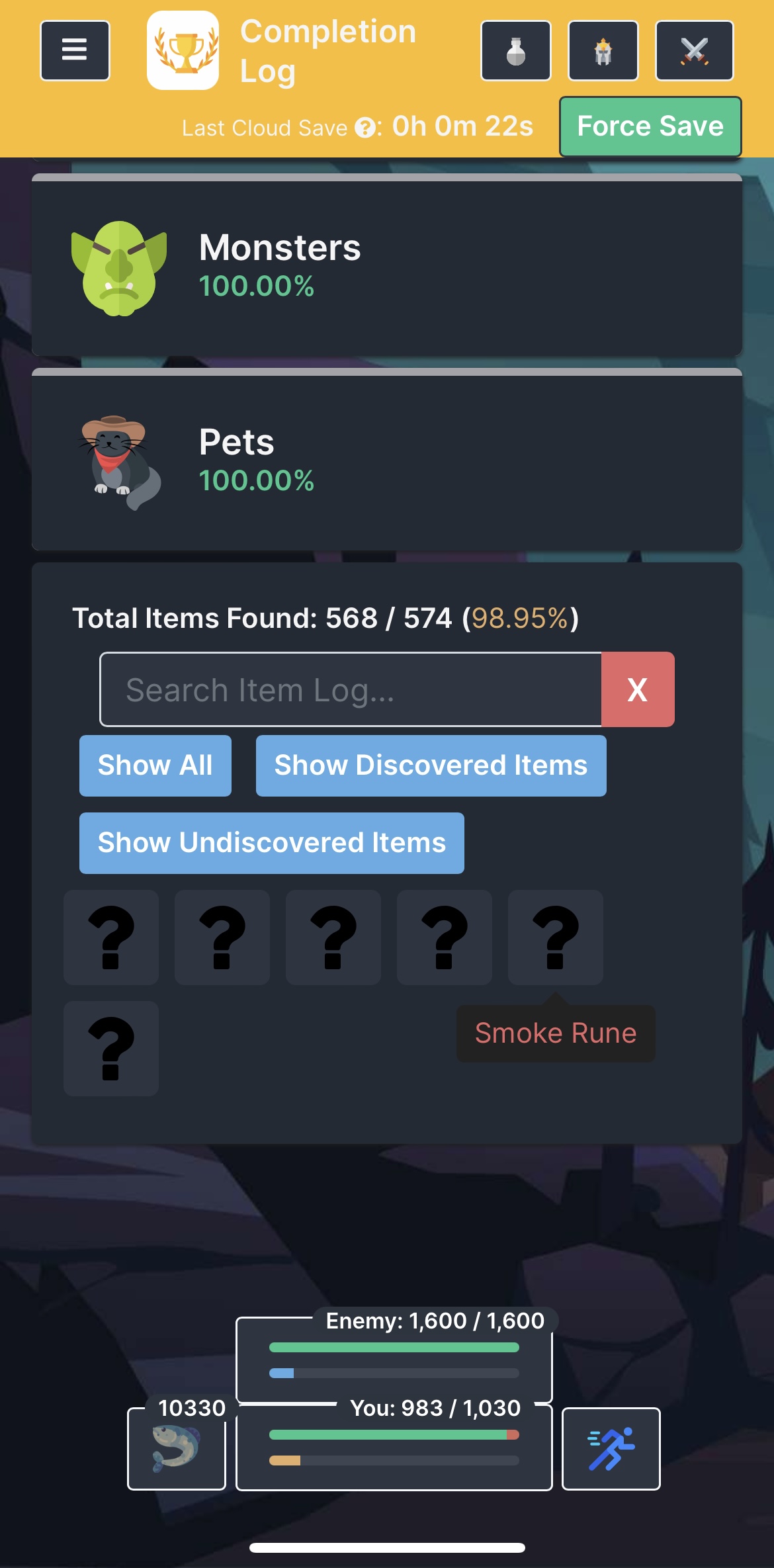Click the enemy health bar
This screenshot has height=1568, width=774.
(394, 1347)
